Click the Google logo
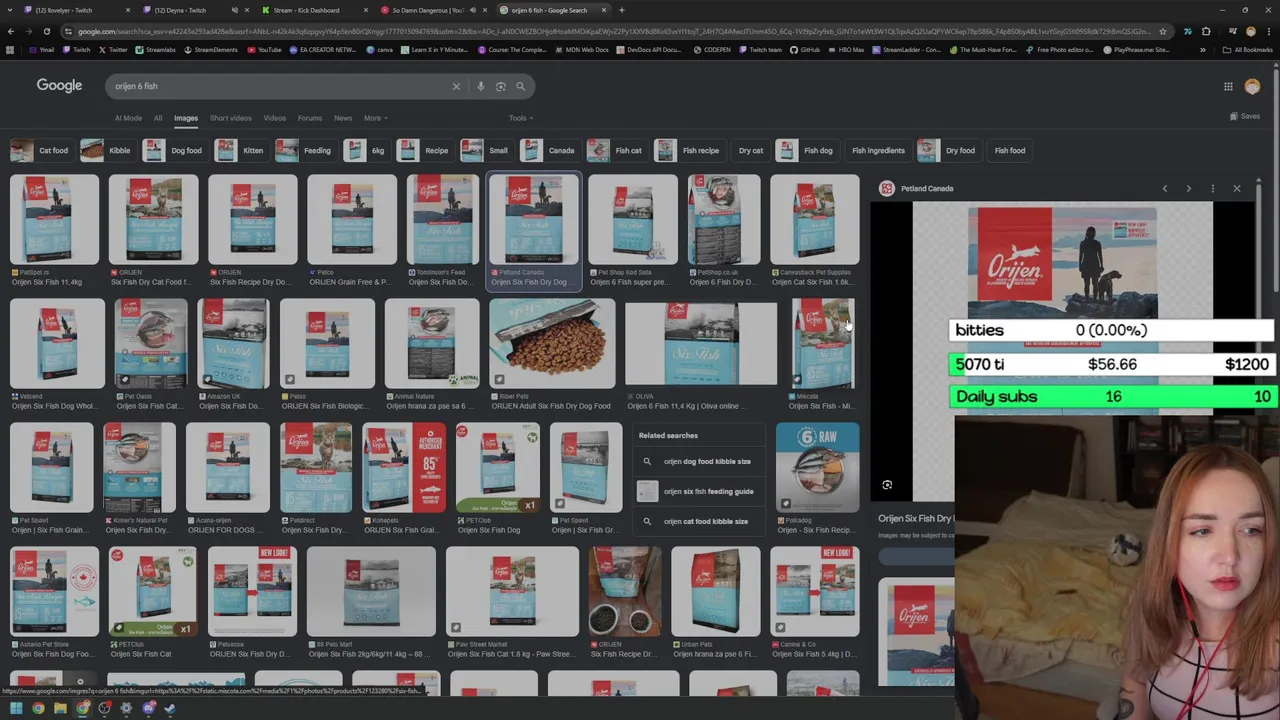This screenshot has width=1280, height=720. coord(59,86)
